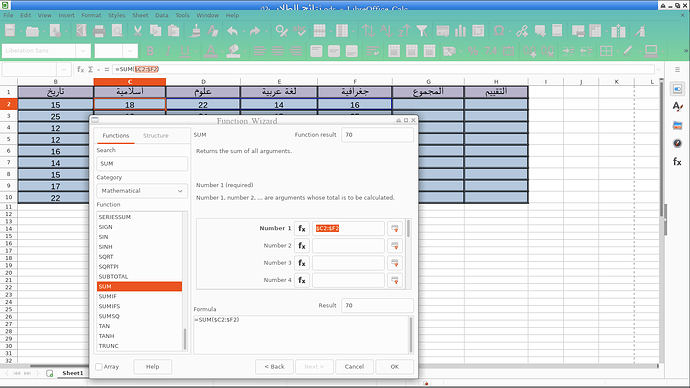Toggle the Array checkbox

[x=99, y=366]
